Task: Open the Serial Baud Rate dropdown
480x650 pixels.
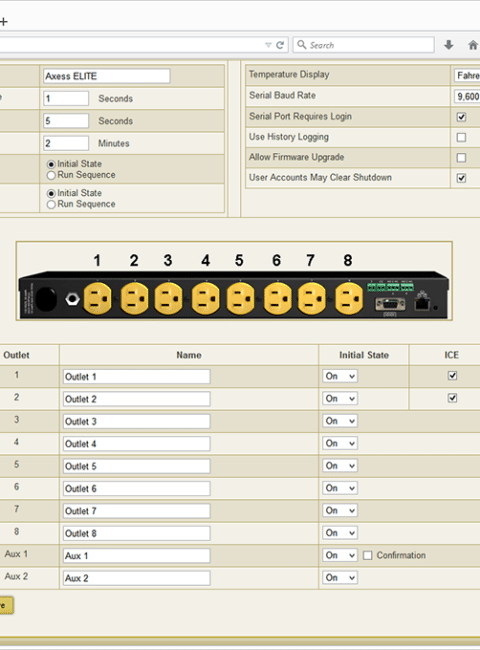Action: point(467,97)
